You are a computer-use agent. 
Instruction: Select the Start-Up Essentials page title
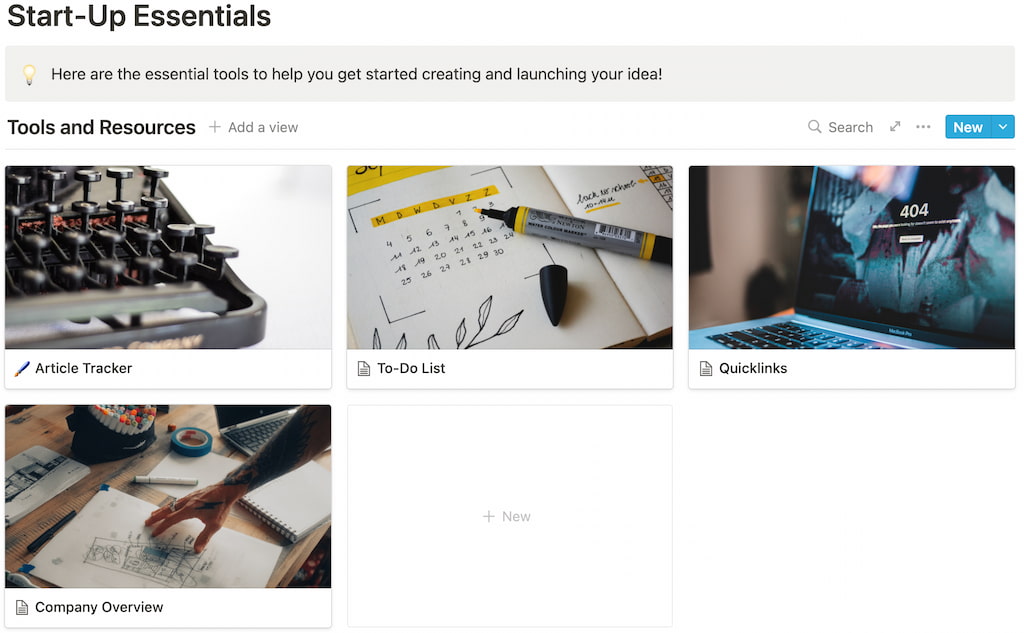[x=139, y=17]
